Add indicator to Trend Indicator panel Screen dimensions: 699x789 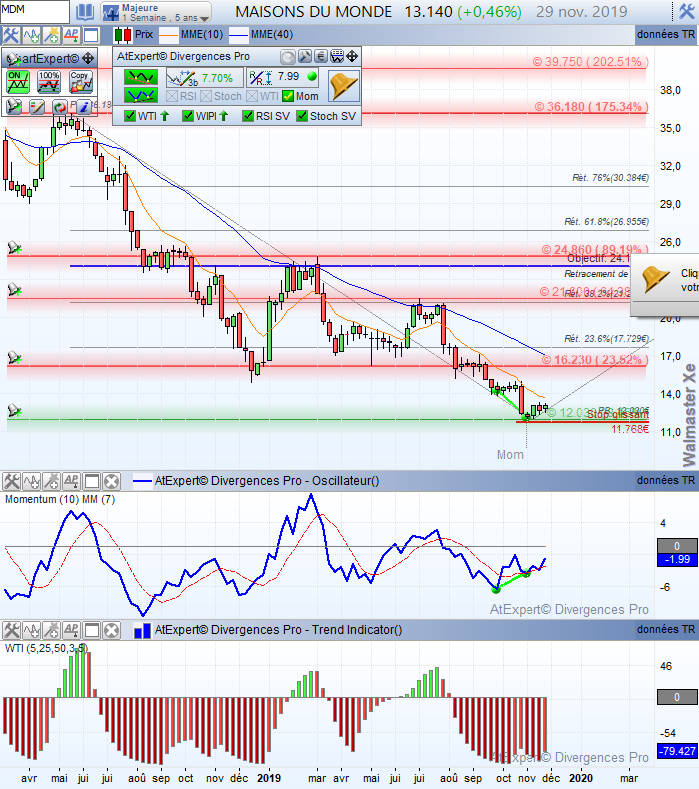tap(31, 630)
